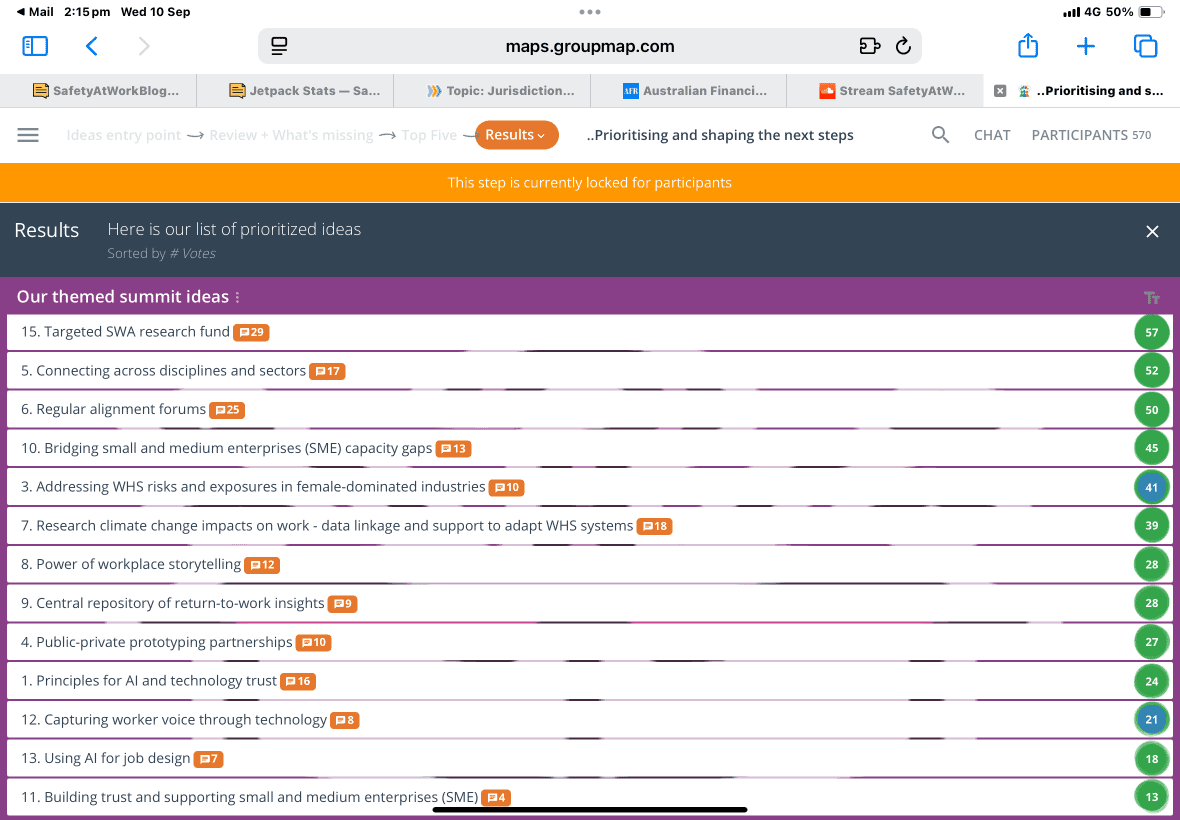Viewport: 1180px width, 820px height.
Task: Open the page settings icon in address bar
Action: click(x=280, y=46)
